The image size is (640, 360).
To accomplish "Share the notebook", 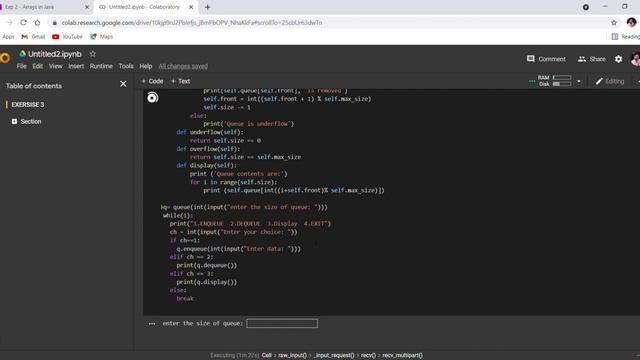I will [x=591, y=59].
